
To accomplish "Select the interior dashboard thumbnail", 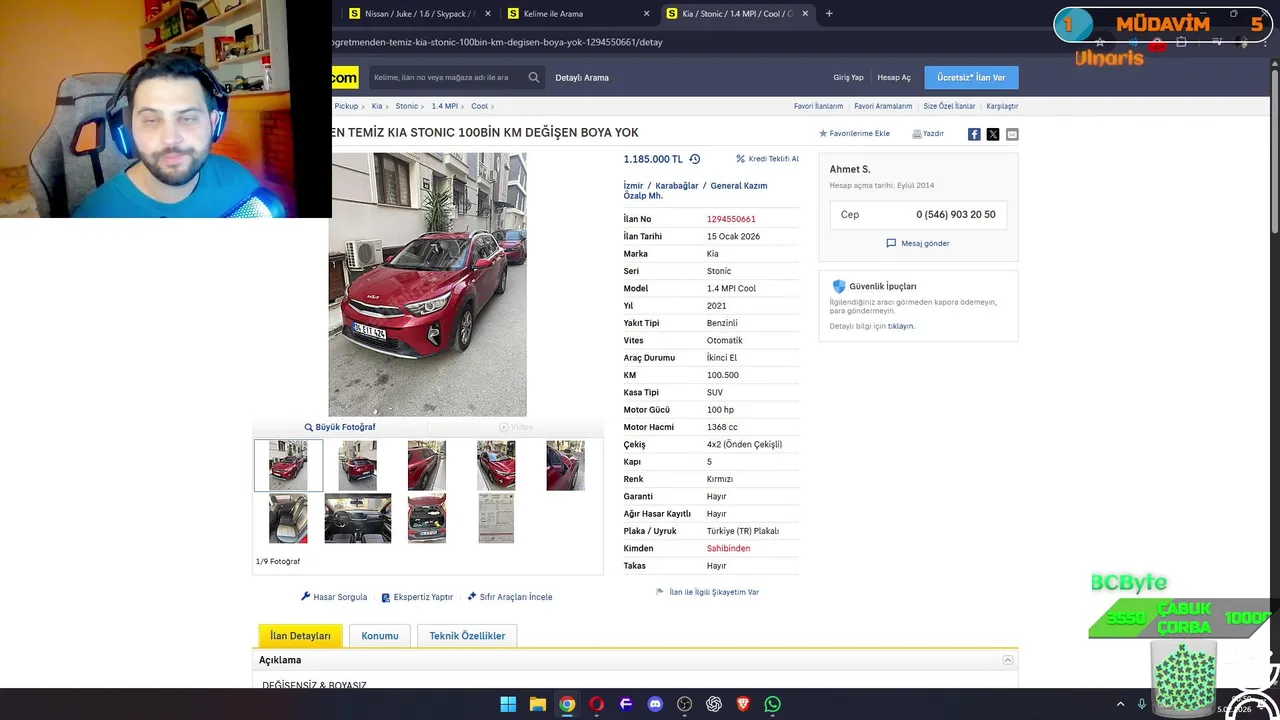I will tap(358, 518).
